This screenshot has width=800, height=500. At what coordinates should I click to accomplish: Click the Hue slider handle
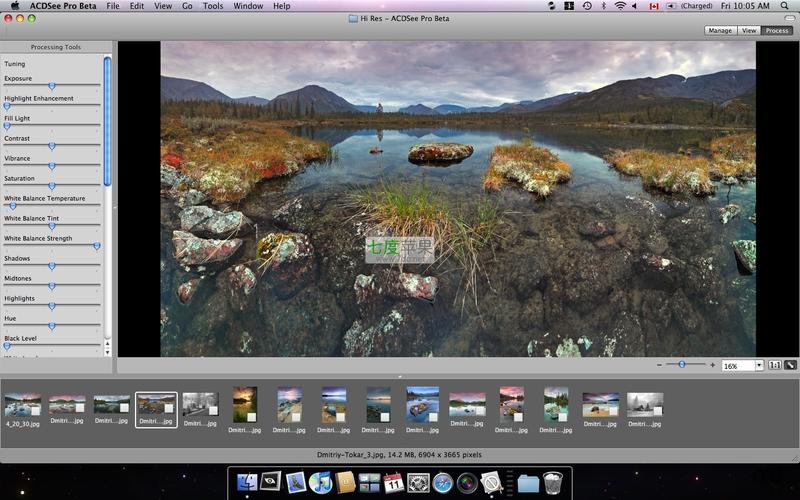point(52,326)
